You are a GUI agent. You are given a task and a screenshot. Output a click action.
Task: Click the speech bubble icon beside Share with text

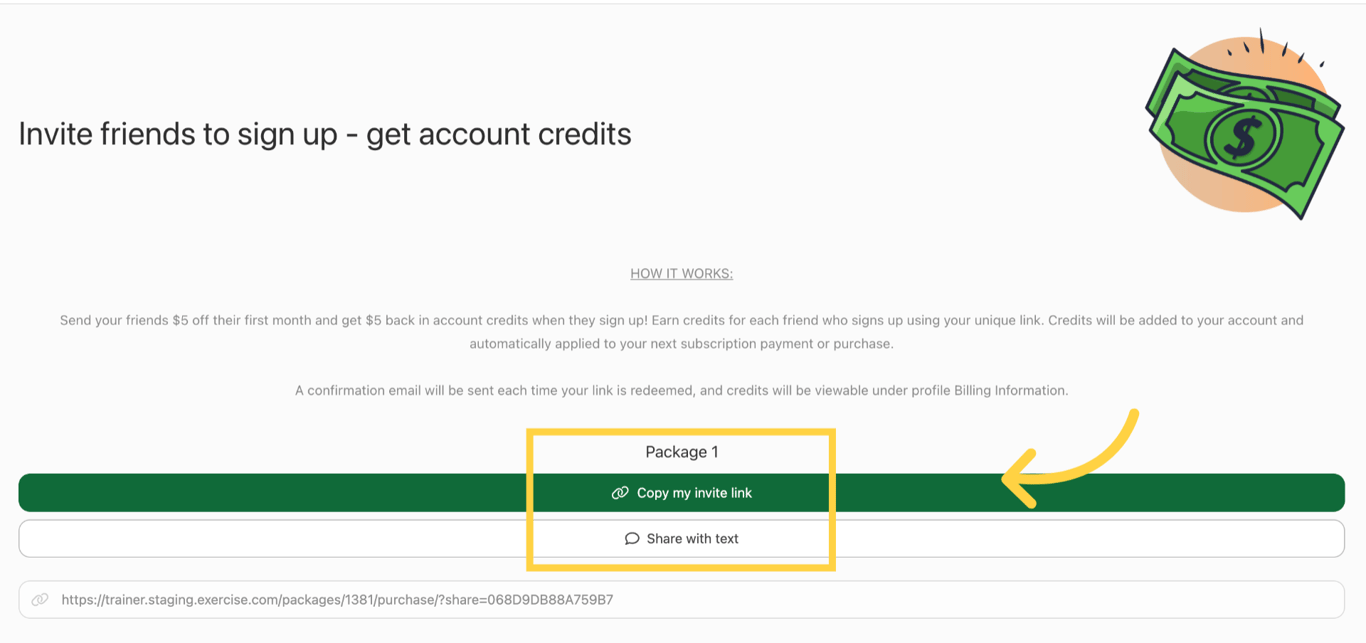[632, 538]
